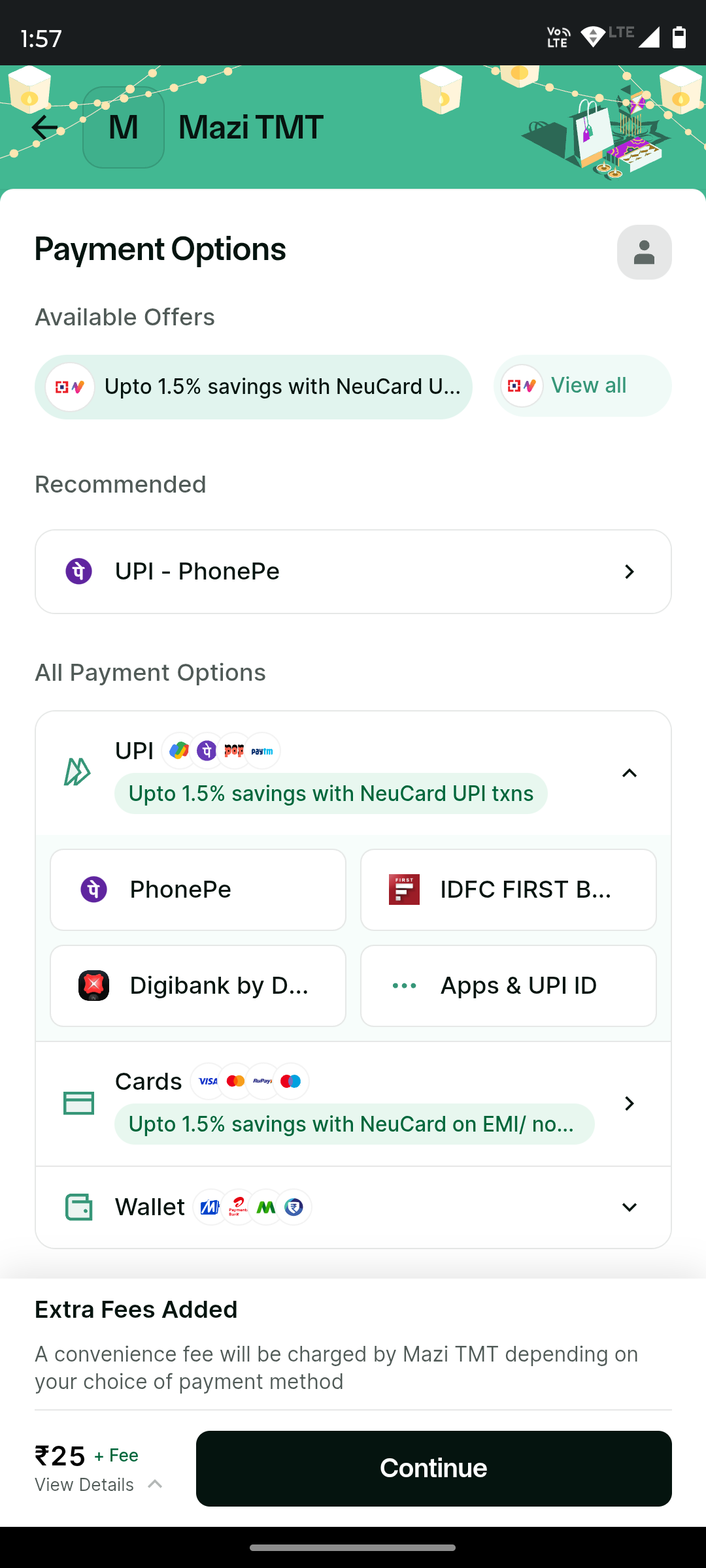Screen dimensions: 706x1568
Task: Tap the Digibank app icon
Action: pos(94,986)
